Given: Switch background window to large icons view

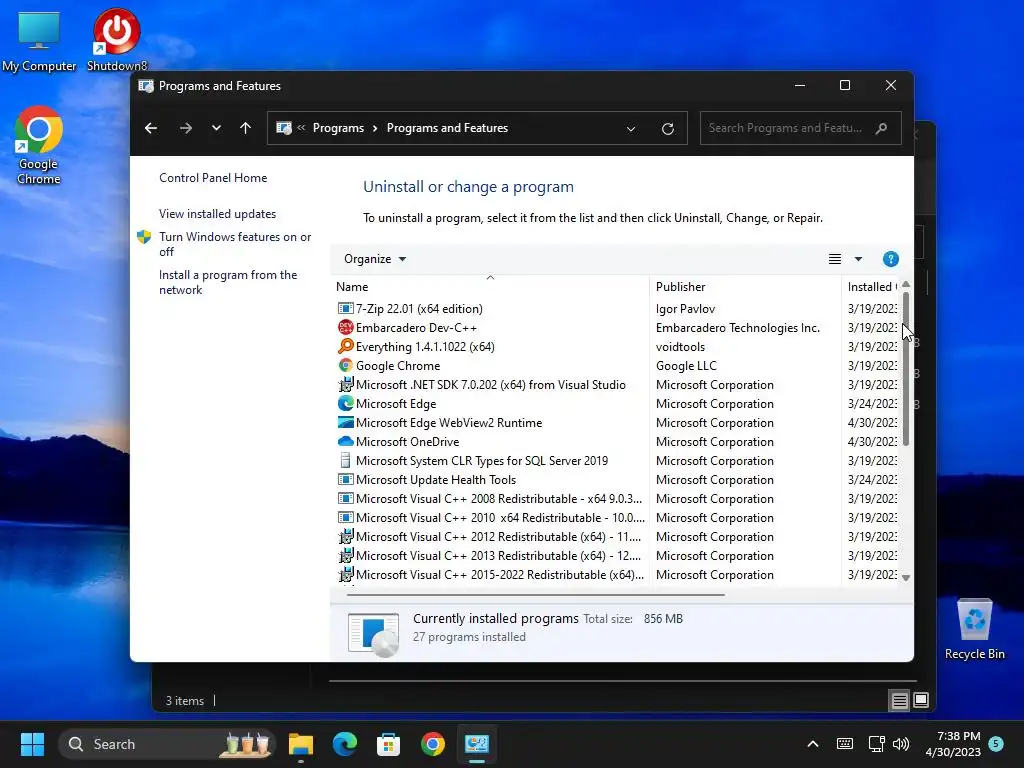Looking at the screenshot, I should click(x=921, y=700).
